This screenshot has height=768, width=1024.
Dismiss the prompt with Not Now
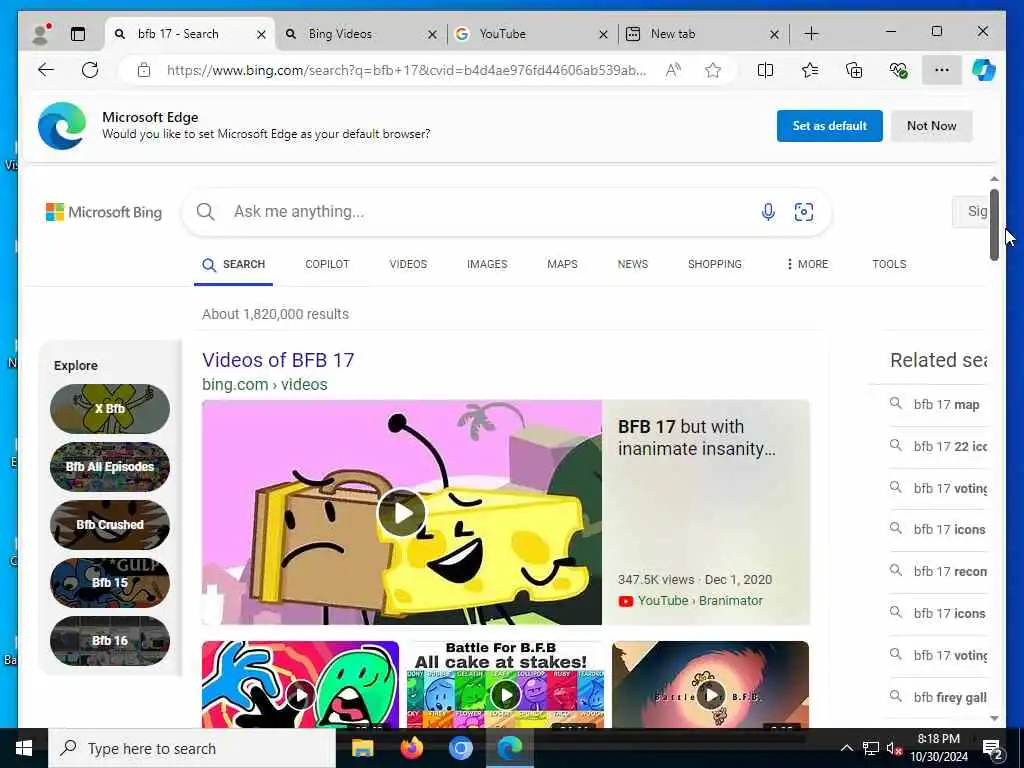(x=931, y=125)
